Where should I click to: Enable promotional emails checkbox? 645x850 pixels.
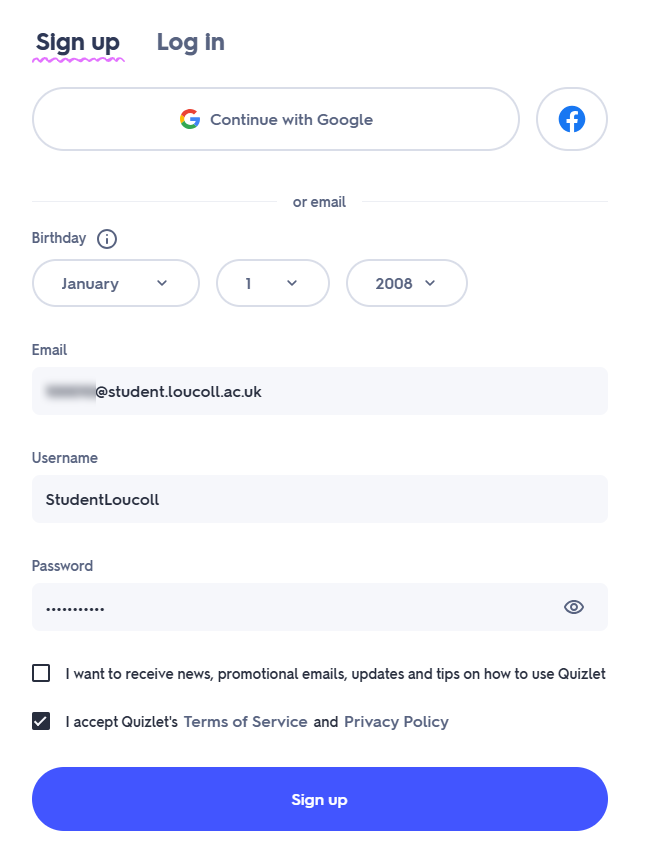[x=41, y=673]
